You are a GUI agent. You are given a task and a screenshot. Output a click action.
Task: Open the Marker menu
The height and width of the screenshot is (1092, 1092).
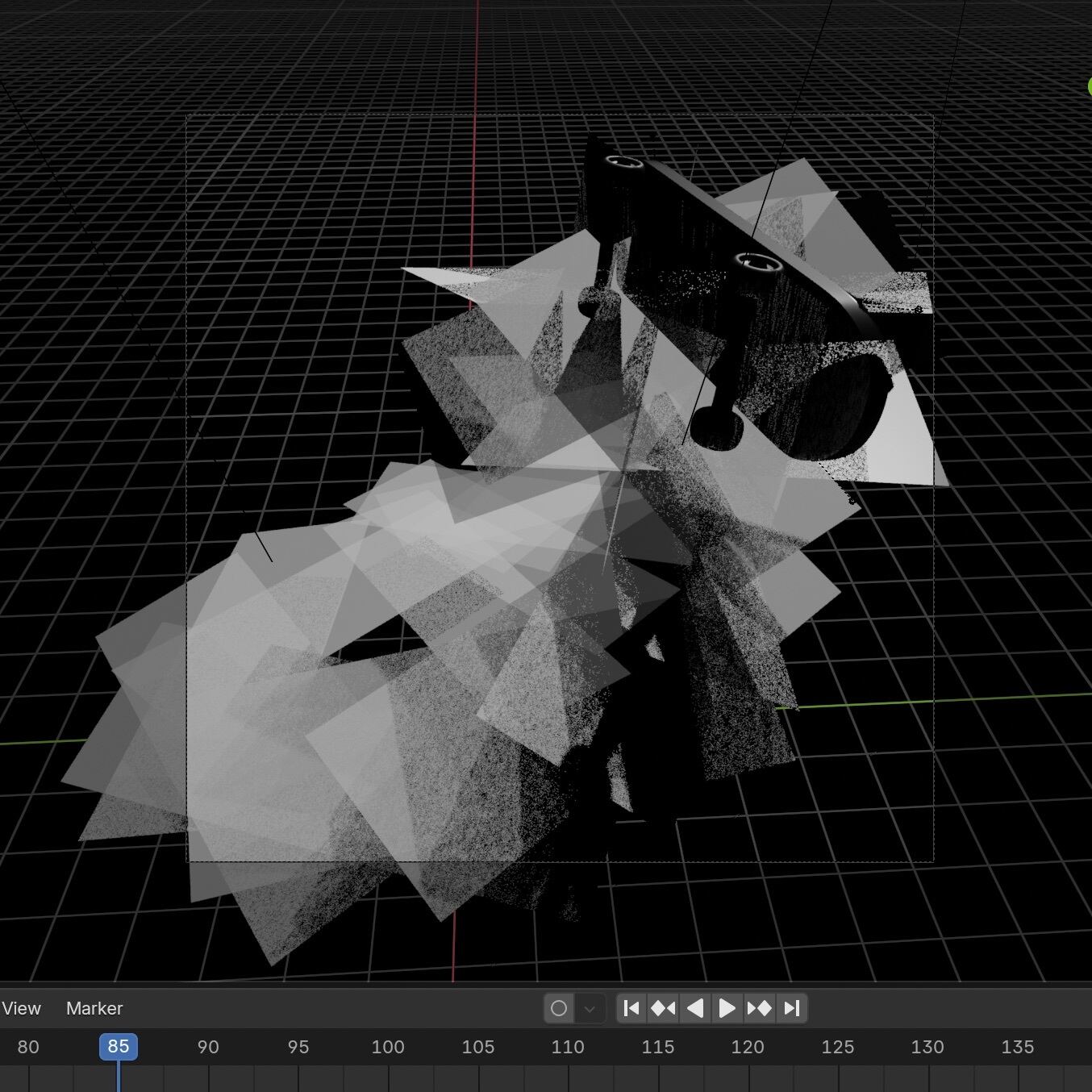coord(94,1008)
